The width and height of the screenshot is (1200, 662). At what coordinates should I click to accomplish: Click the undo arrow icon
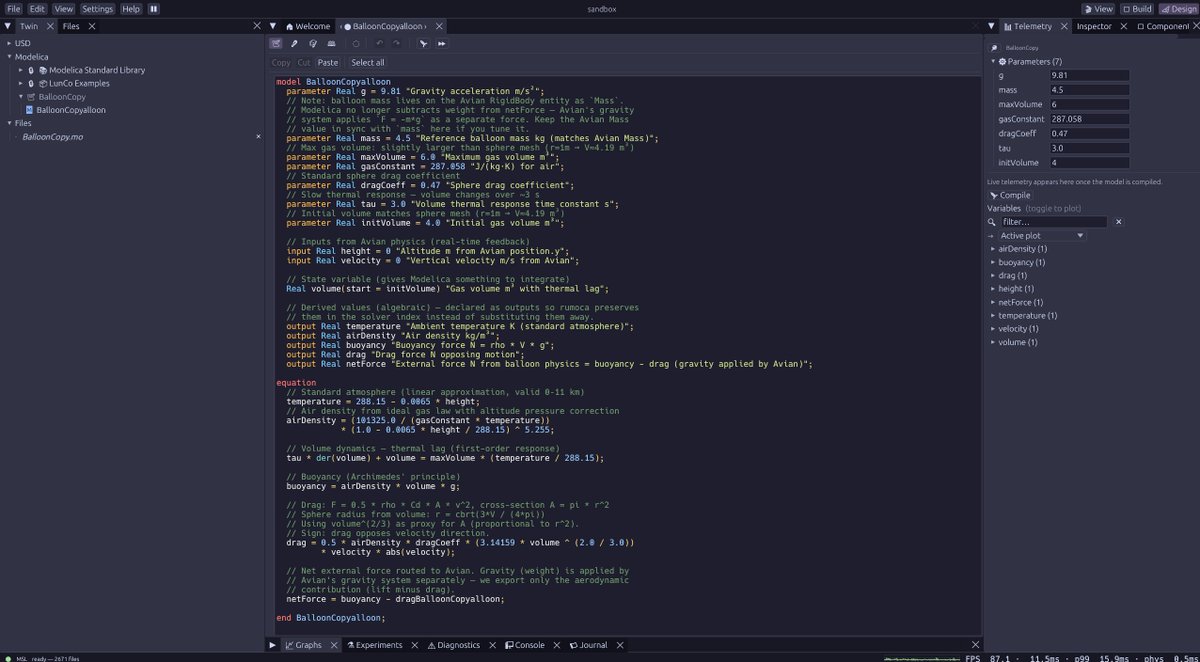[379, 43]
